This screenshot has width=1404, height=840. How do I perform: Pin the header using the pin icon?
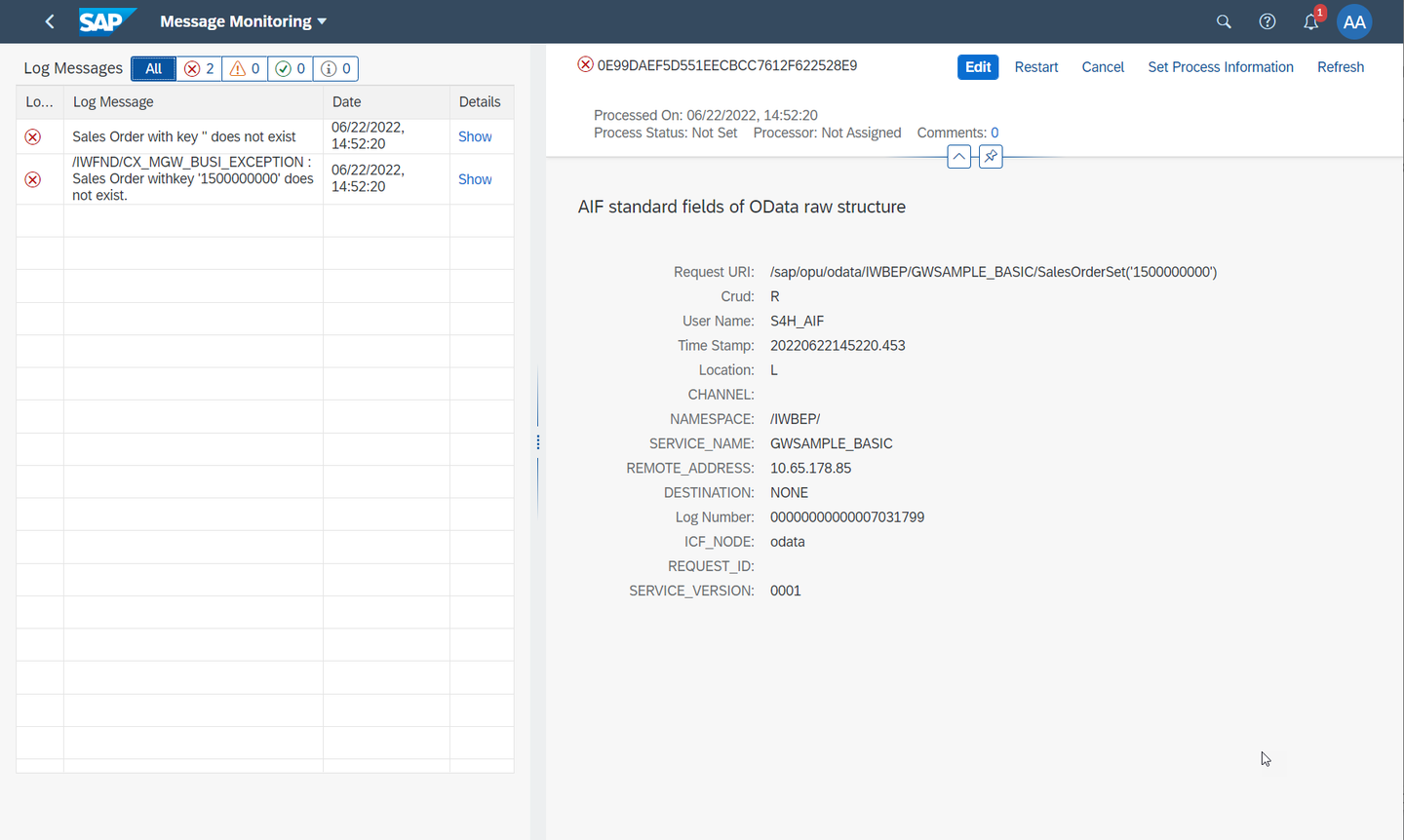tap(991, 157)
